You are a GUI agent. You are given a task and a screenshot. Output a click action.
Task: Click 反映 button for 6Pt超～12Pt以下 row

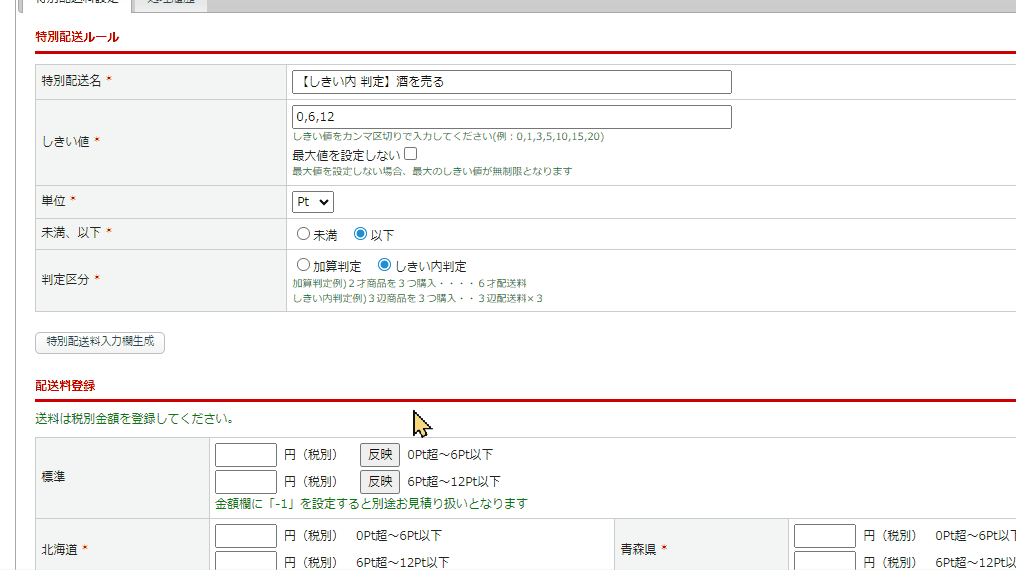379,482
